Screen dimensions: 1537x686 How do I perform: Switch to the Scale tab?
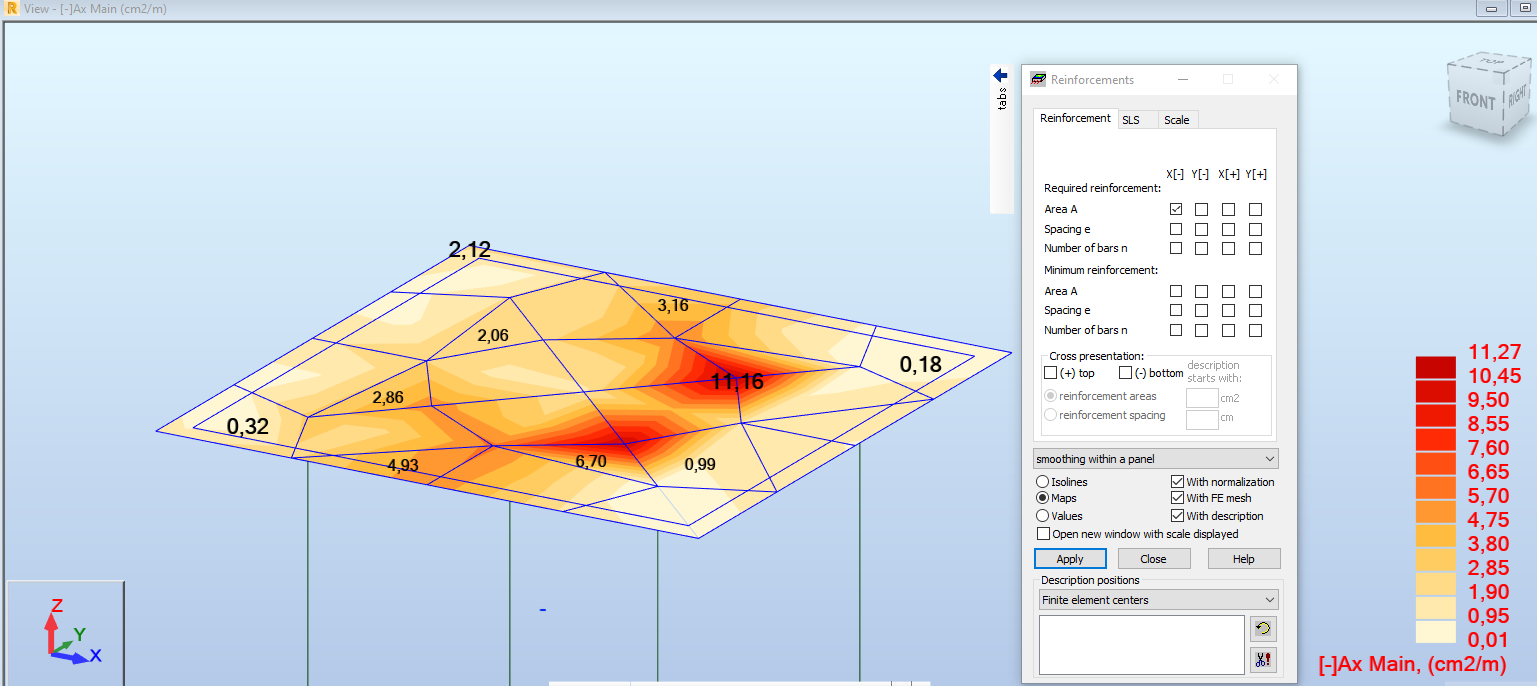(x=1177, y=119)
